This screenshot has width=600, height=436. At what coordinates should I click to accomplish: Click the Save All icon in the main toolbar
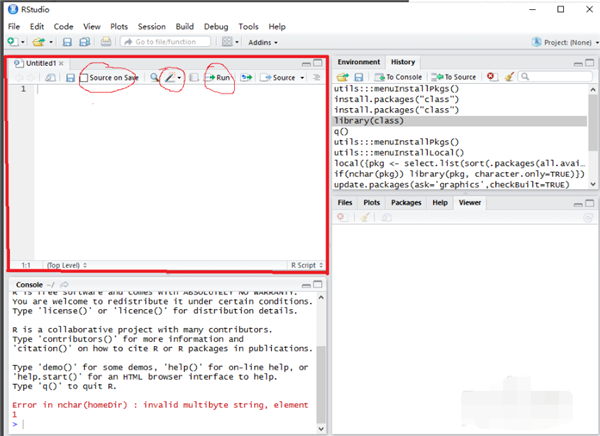[x=85, y=42]
